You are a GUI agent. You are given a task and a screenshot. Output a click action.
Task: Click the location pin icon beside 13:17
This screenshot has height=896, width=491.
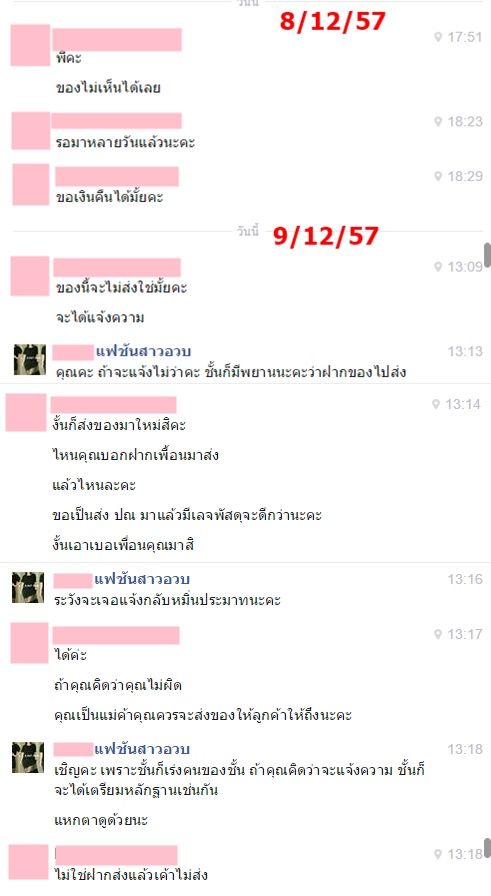pos(438,634)
